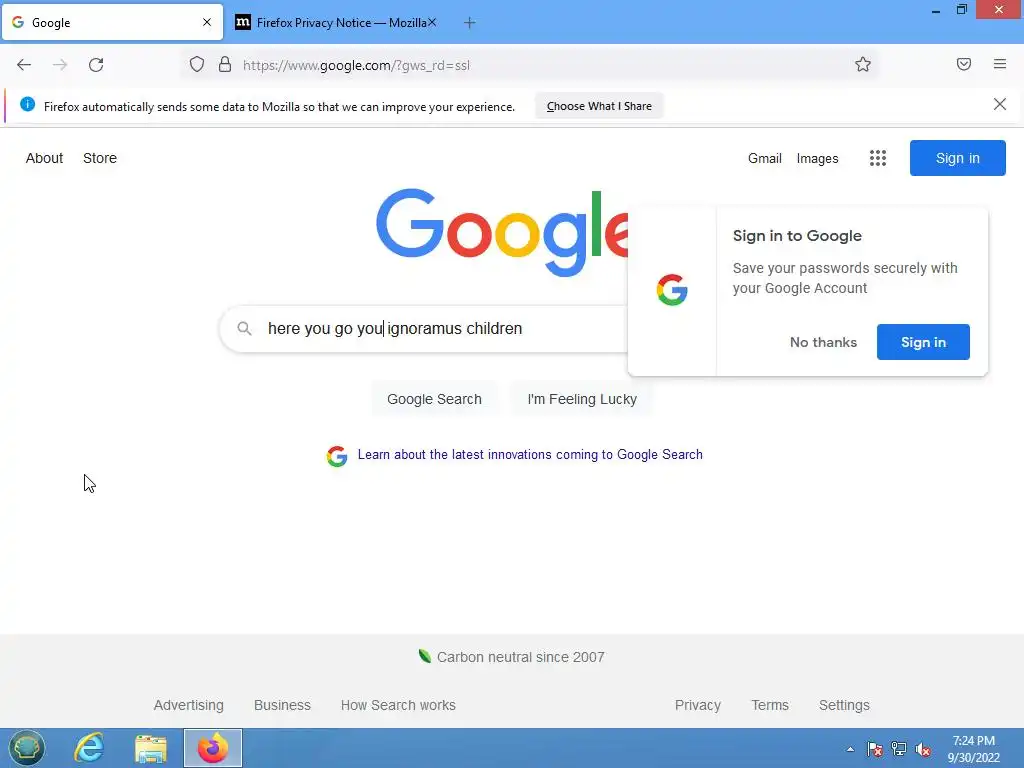The width and height of the screenshot is (1024, 768).
Task: Open the taskbar clock and date
Action: (x=973, y=749)
